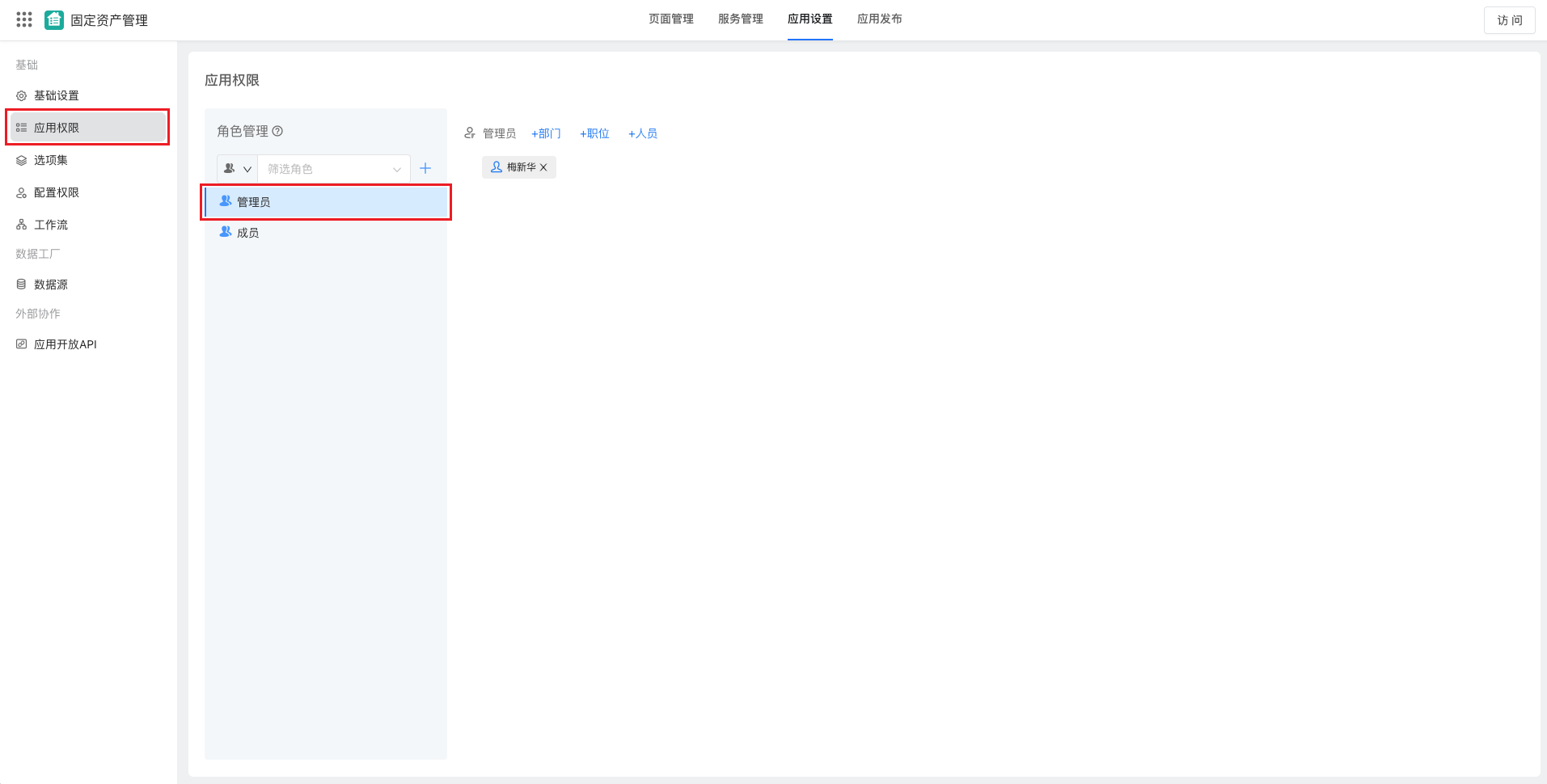
Task: Select the 成员 role
Action: 247,233
